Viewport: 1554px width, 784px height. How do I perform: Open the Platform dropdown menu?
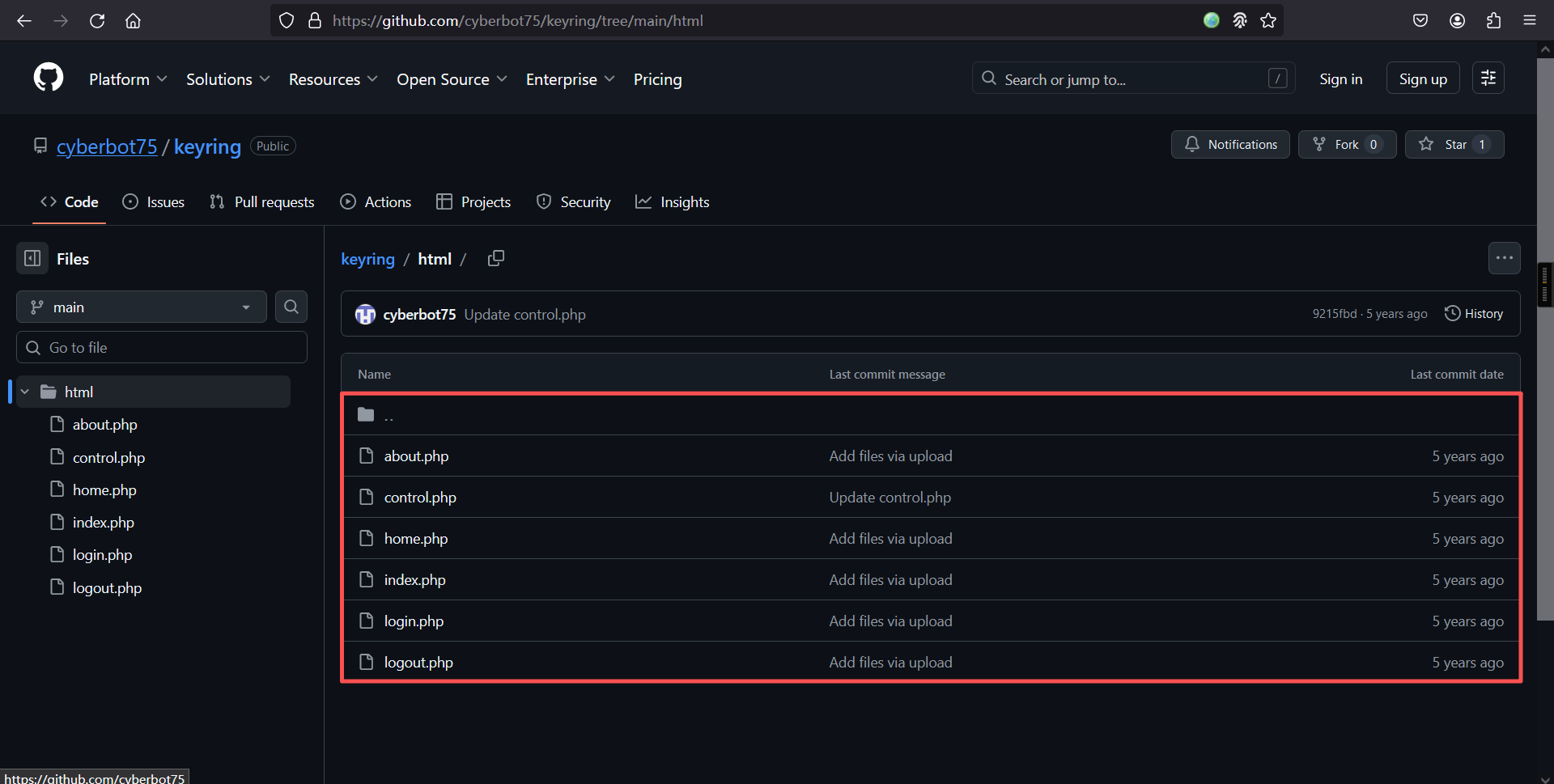coord(128,79)
